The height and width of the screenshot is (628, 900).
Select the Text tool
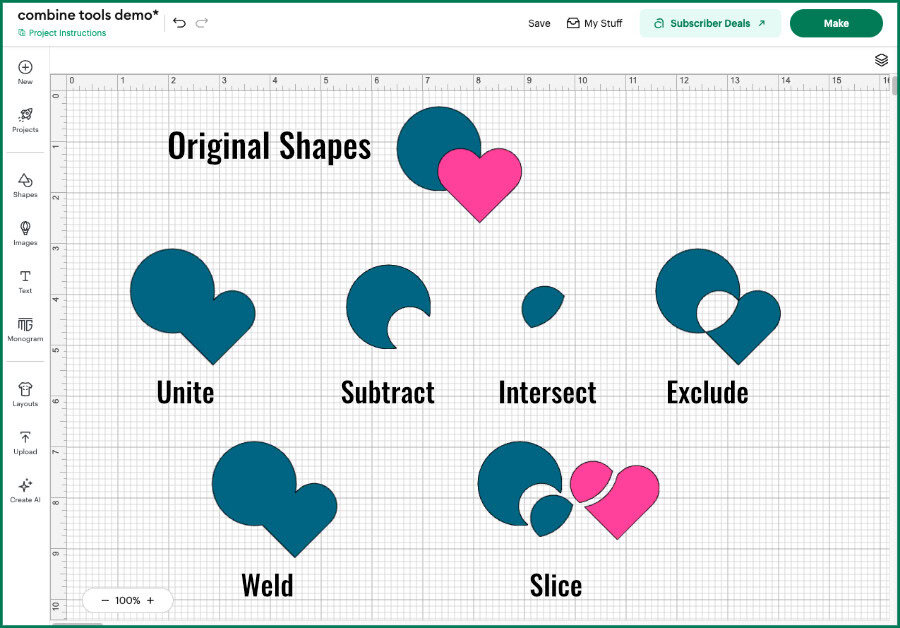tap(25, 281)
